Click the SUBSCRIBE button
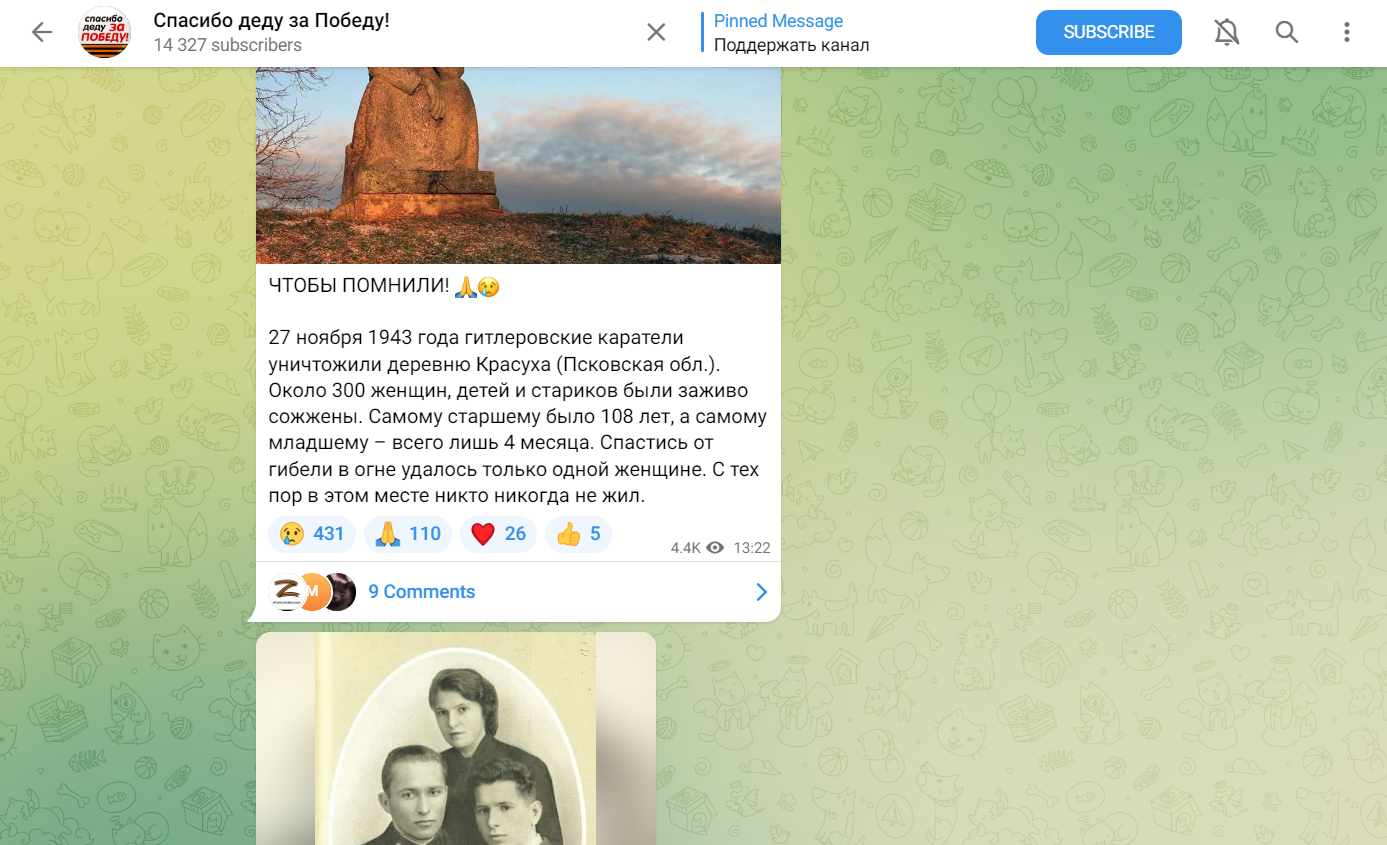 click(x=1109, y=32)
